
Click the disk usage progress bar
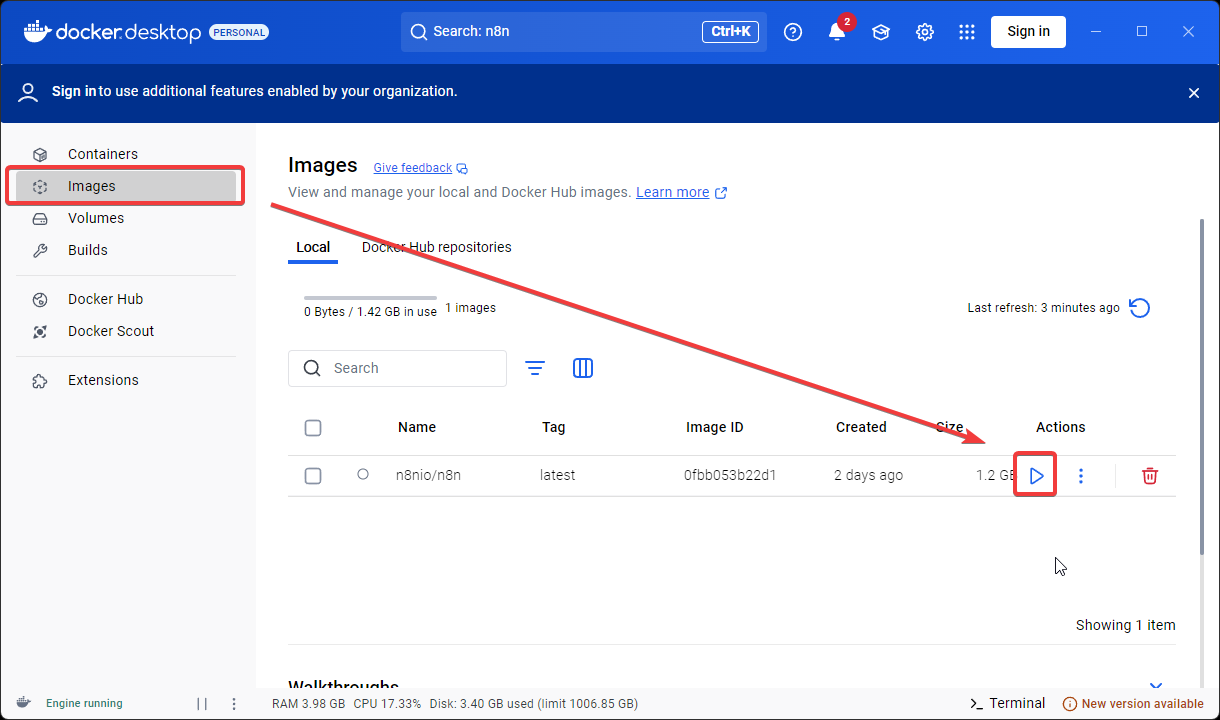(370, 298)
